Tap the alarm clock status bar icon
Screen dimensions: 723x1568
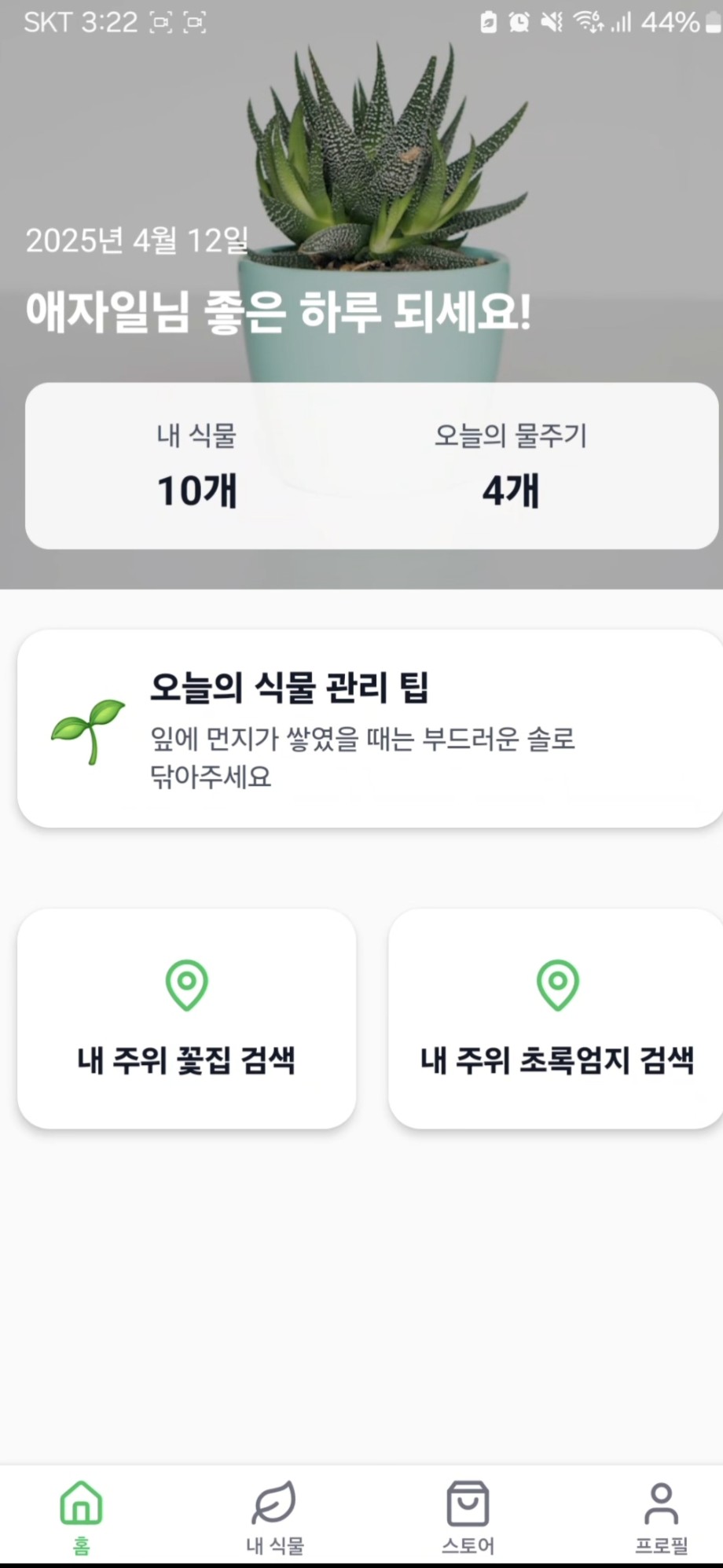[519, 22]
